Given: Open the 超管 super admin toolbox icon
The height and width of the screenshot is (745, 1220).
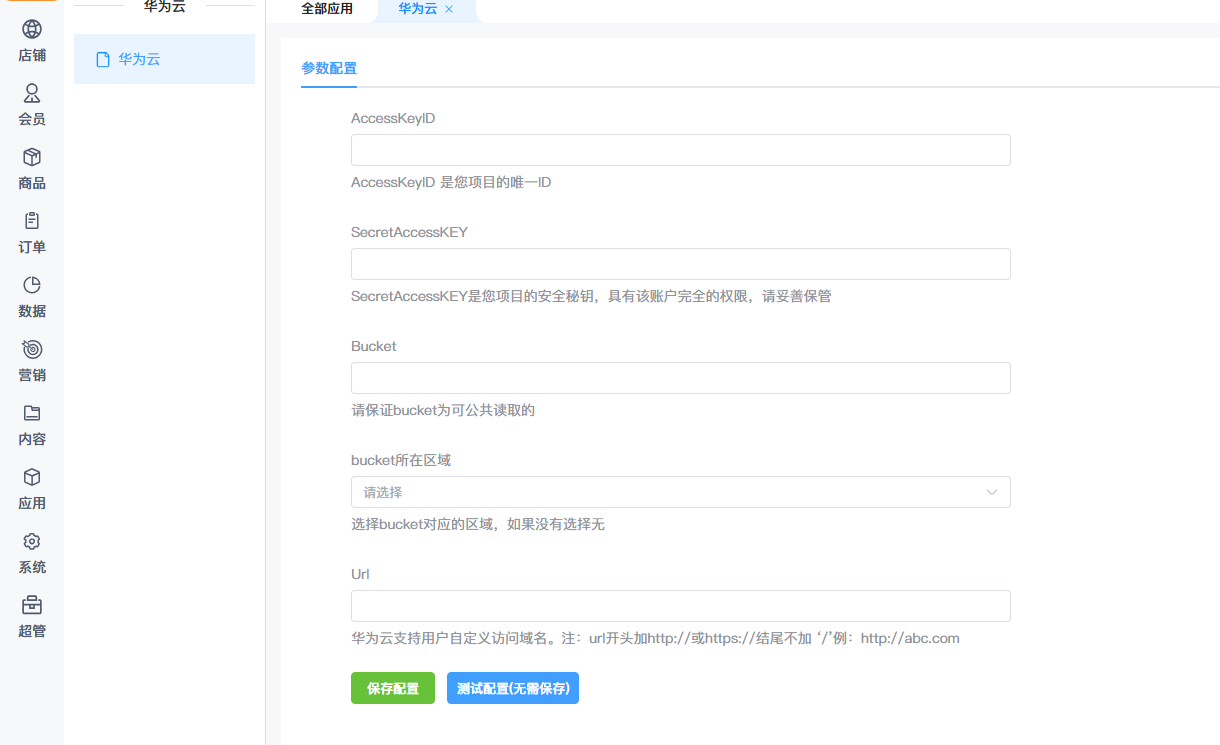Looking at the screenshot, I should [32, 605].
